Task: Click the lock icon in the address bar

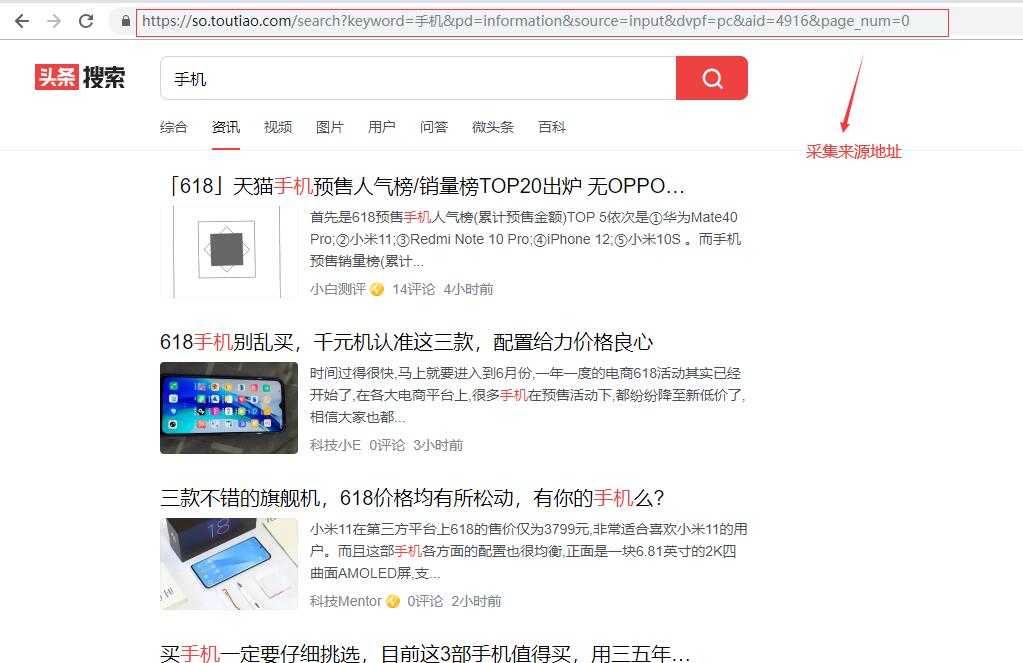Action: 125,22
